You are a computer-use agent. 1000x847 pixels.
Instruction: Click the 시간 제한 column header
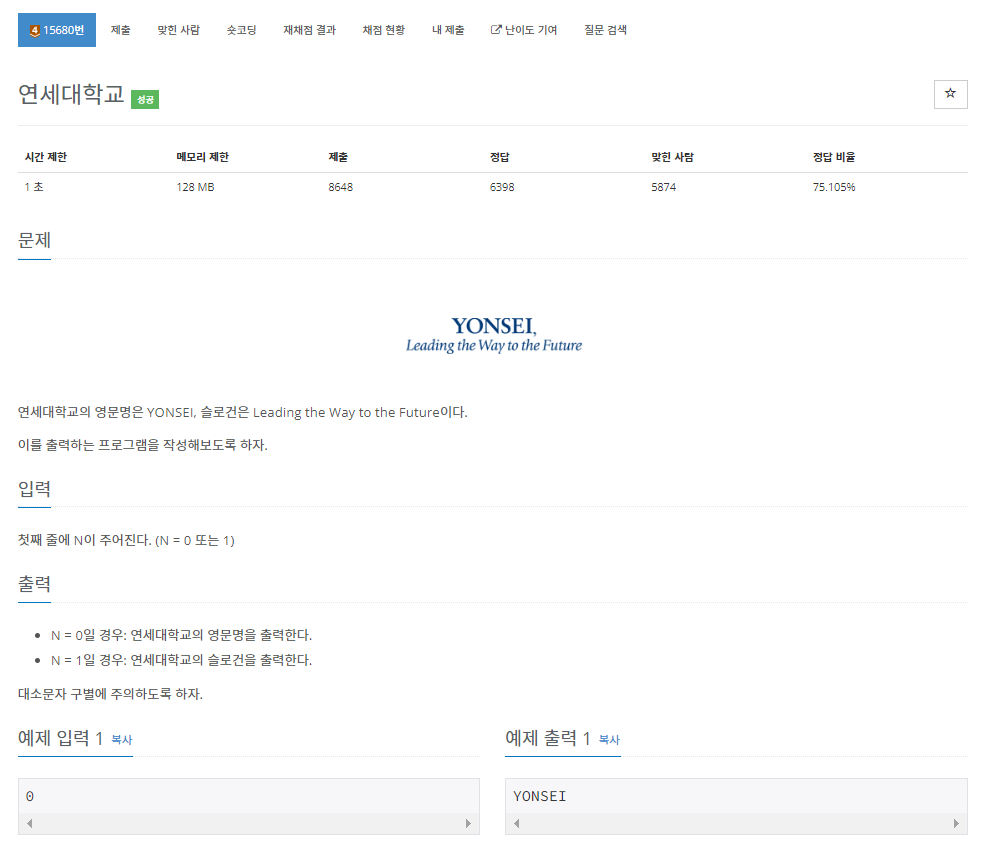point(46,157)
